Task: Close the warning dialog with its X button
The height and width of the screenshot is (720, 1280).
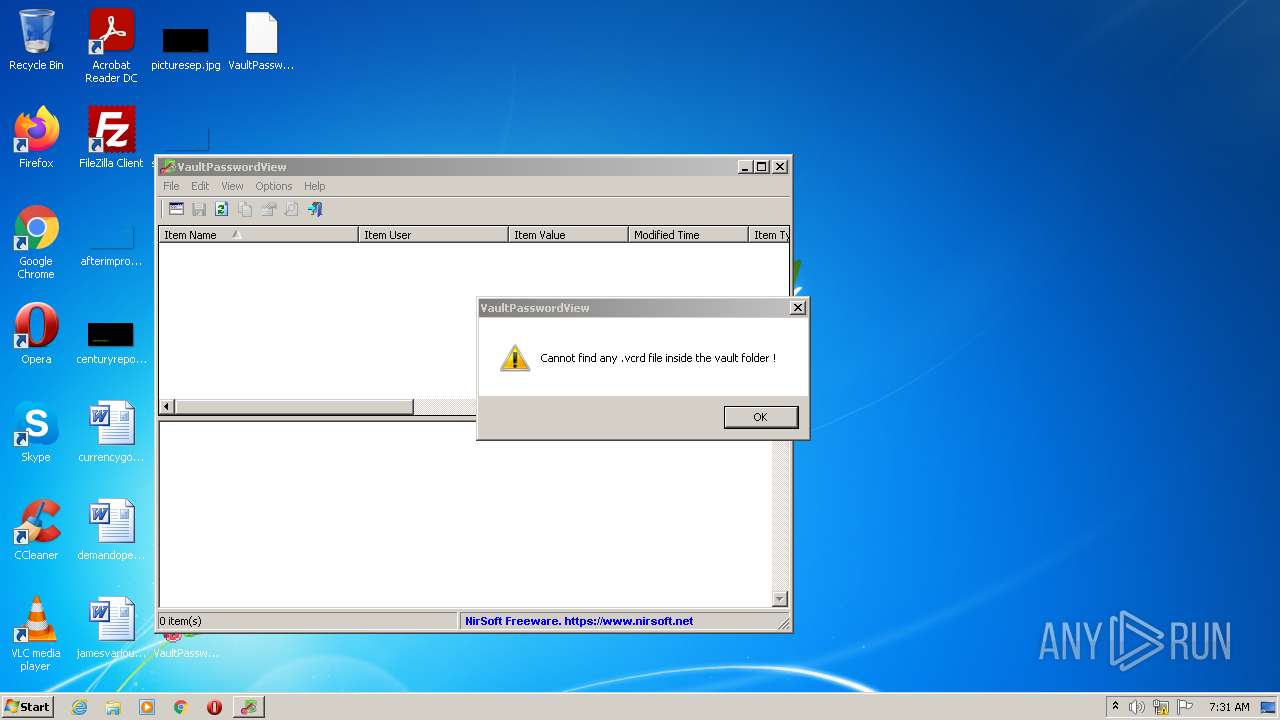Action: (x=797, y=308)
